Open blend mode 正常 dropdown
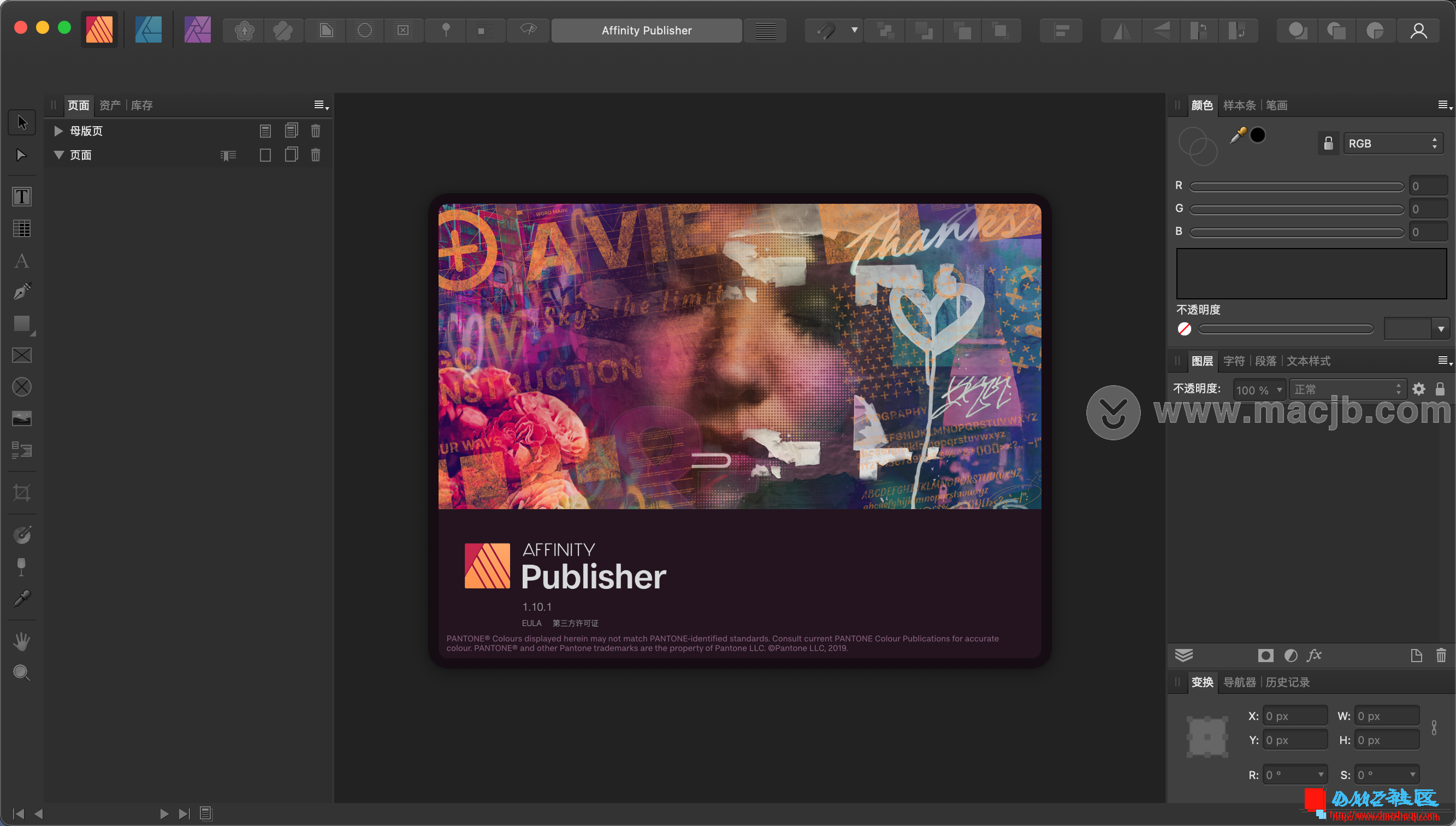The width and height of the screenshot is (1456, 826). click(x=1347, y=390)
